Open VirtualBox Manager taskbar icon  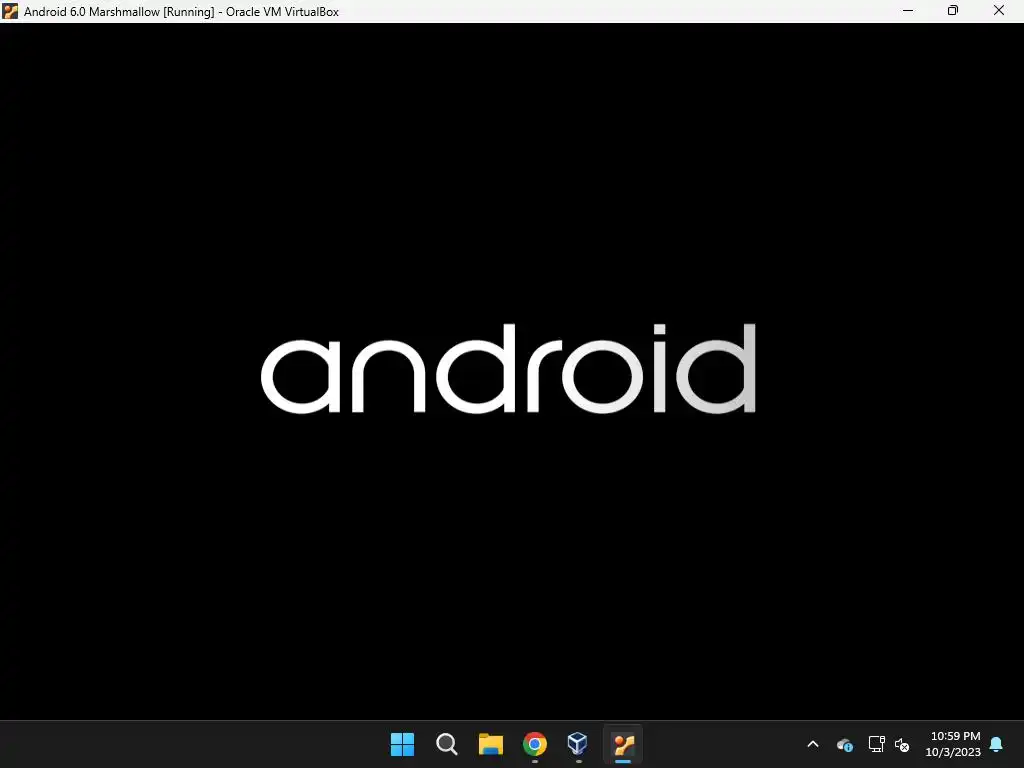pos(577,744)
